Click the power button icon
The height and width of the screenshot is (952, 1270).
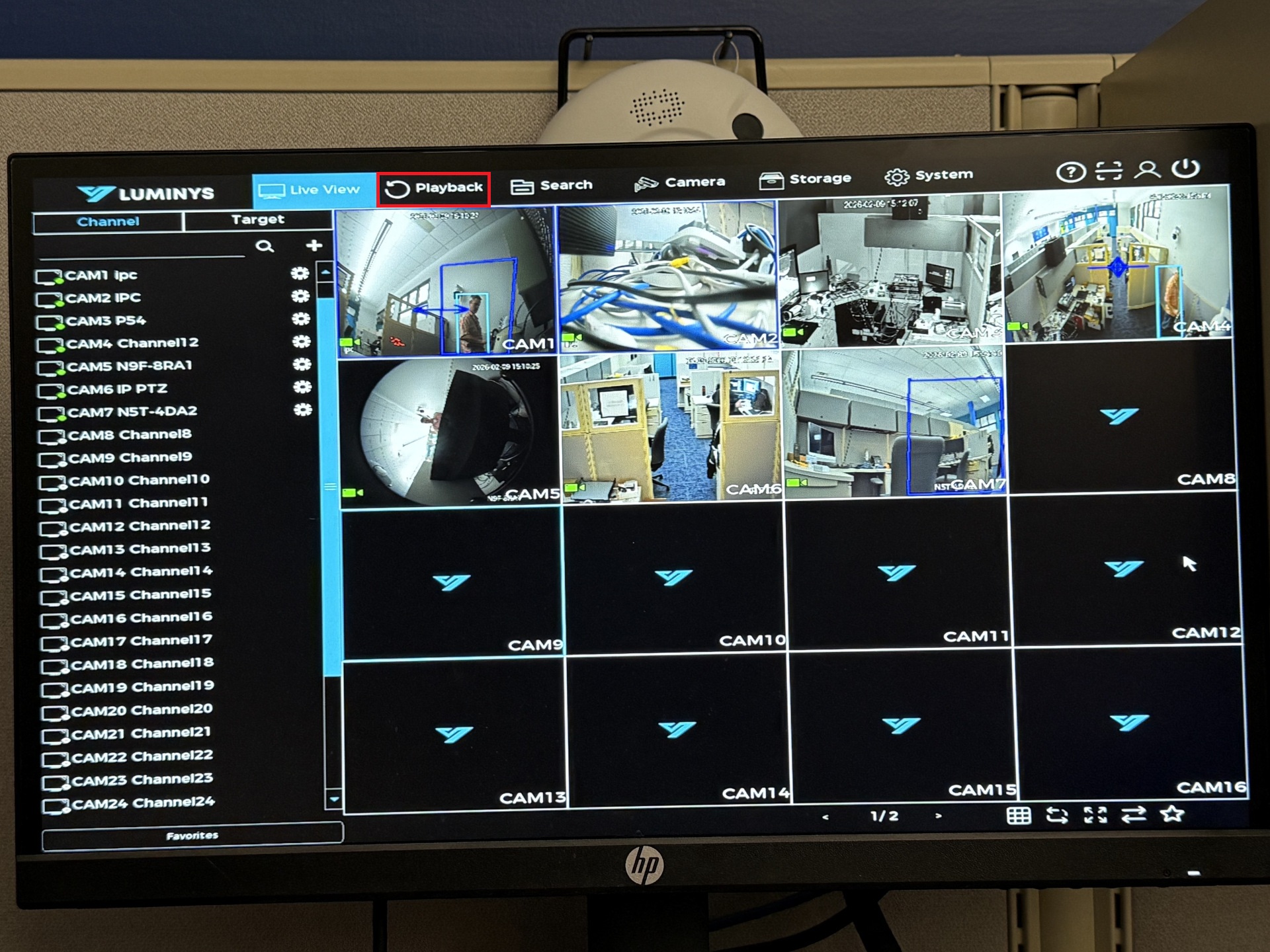click(1185, 169)
